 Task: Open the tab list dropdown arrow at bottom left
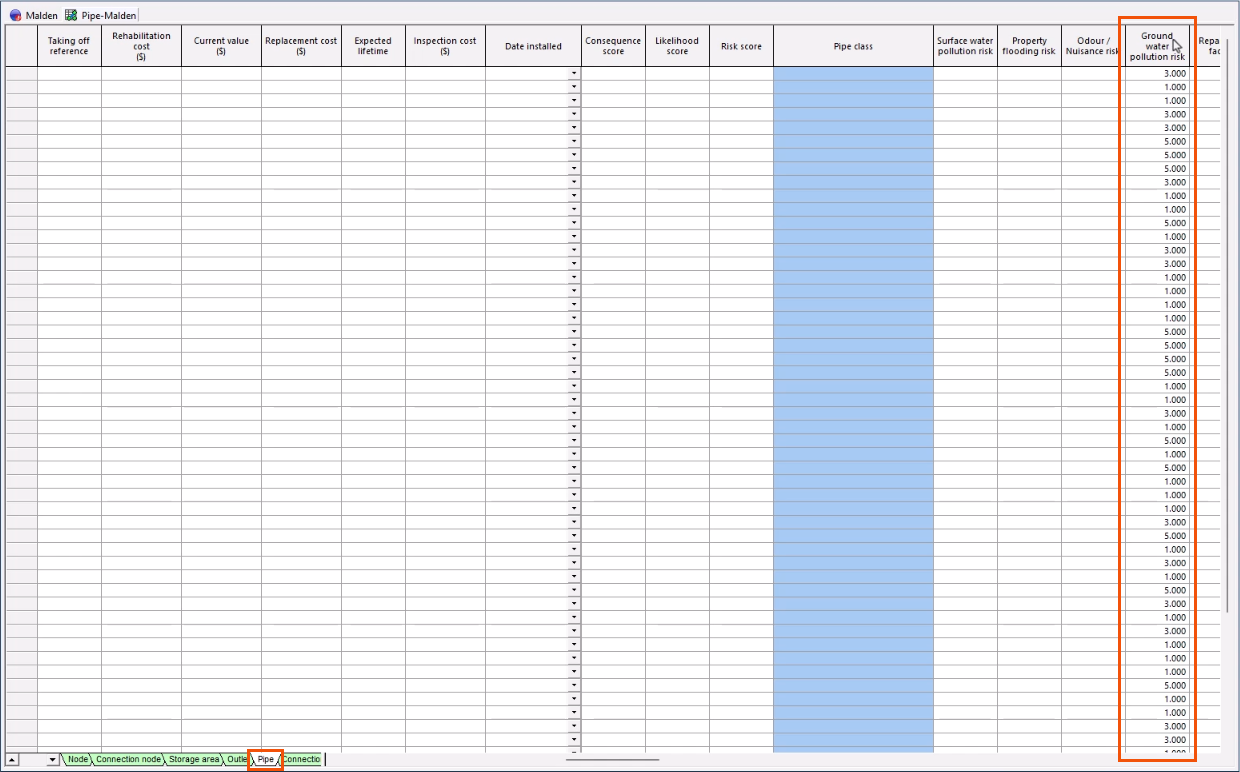[x=54, y=760]
